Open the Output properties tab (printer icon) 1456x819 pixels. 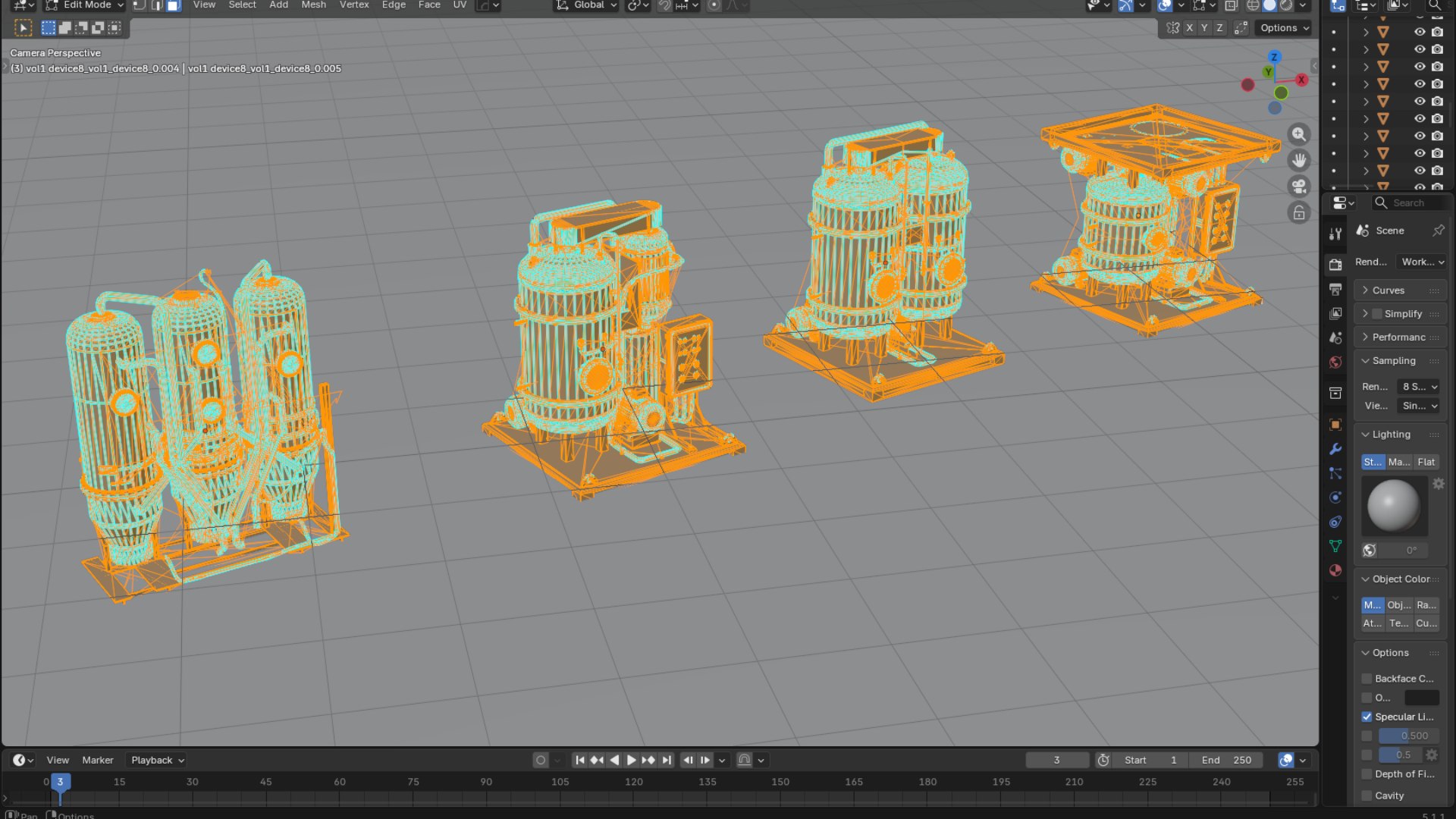click(x=1335, y=289)
